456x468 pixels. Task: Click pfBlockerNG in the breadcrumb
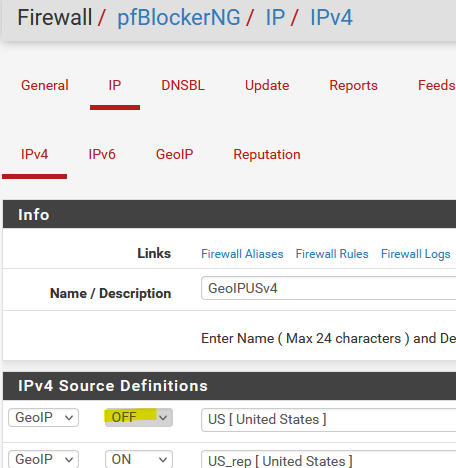pyautogui.click(x=179, y=17)
